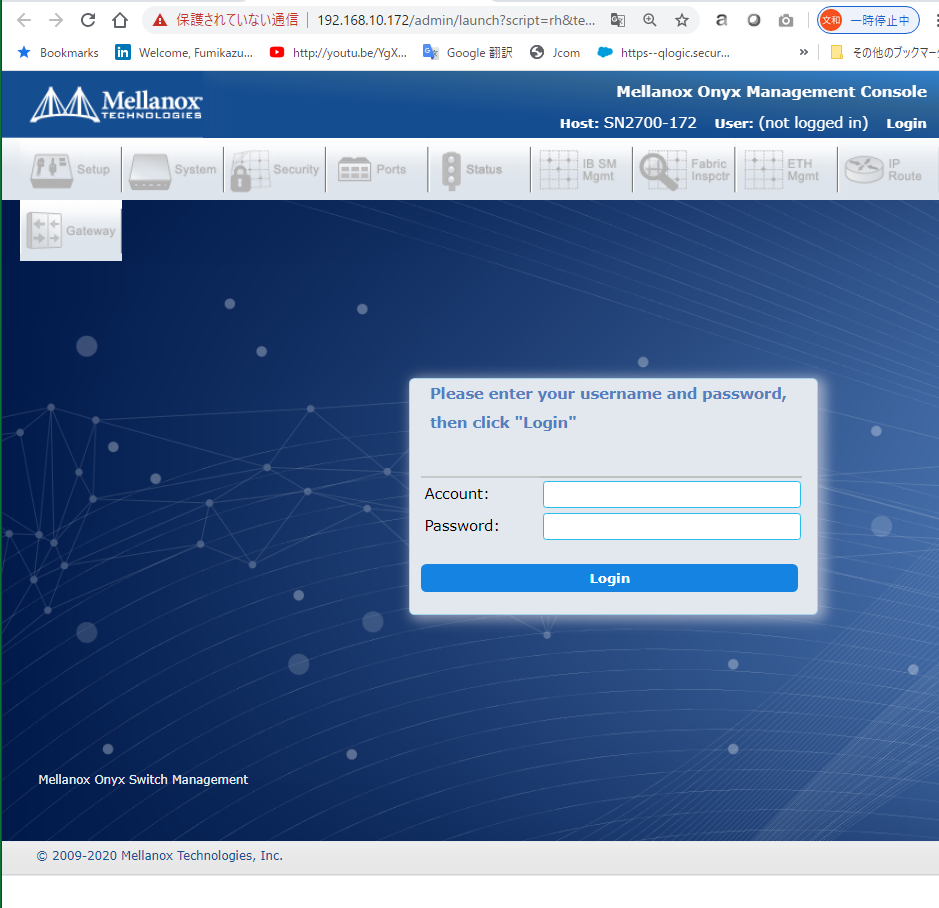Screen dimensions: 939x908
Task: Click the Mellanox copyright footer text
Action: (160, 855)
